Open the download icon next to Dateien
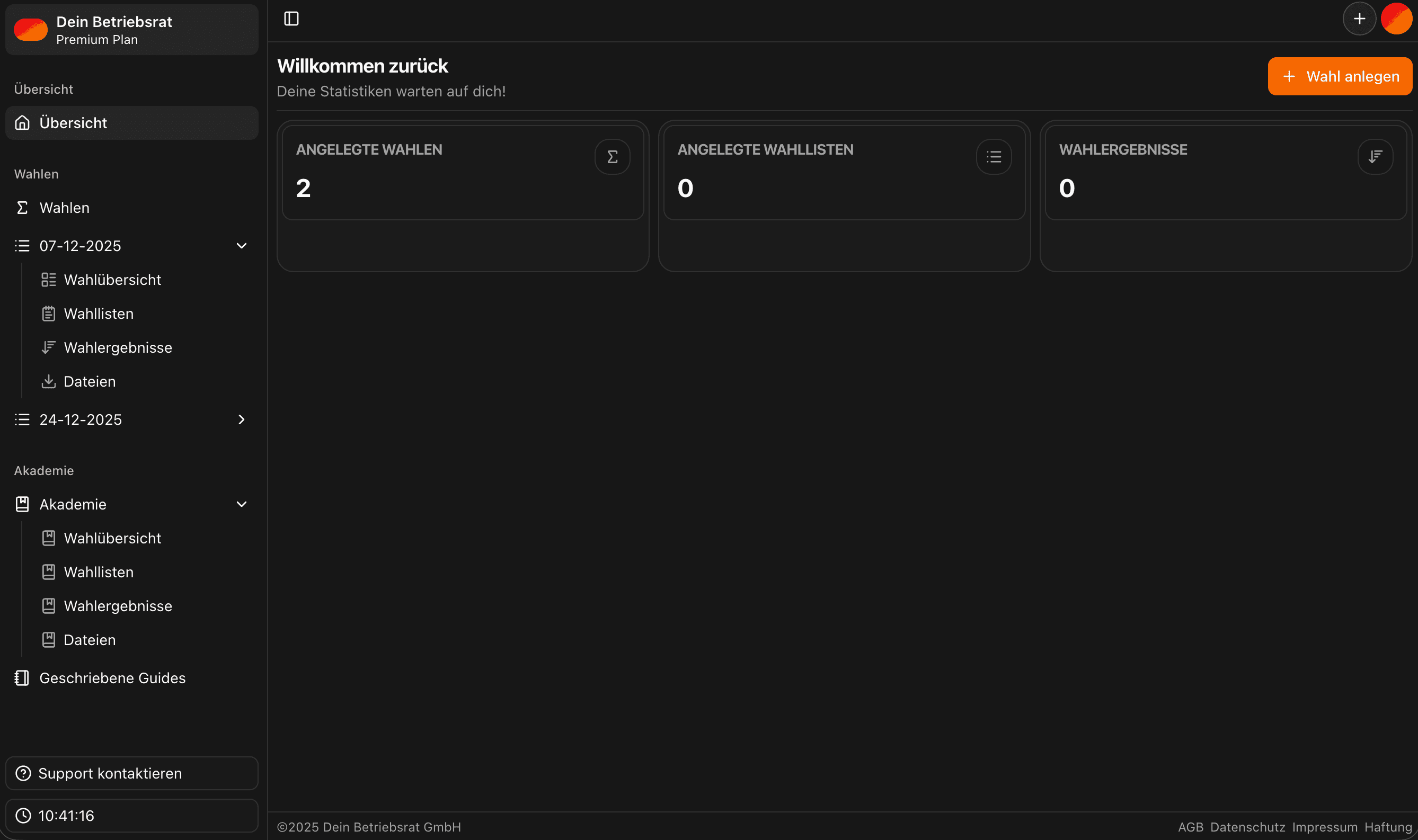The width and height of the screenshot is (1418, 840). [x=49, y=381]
